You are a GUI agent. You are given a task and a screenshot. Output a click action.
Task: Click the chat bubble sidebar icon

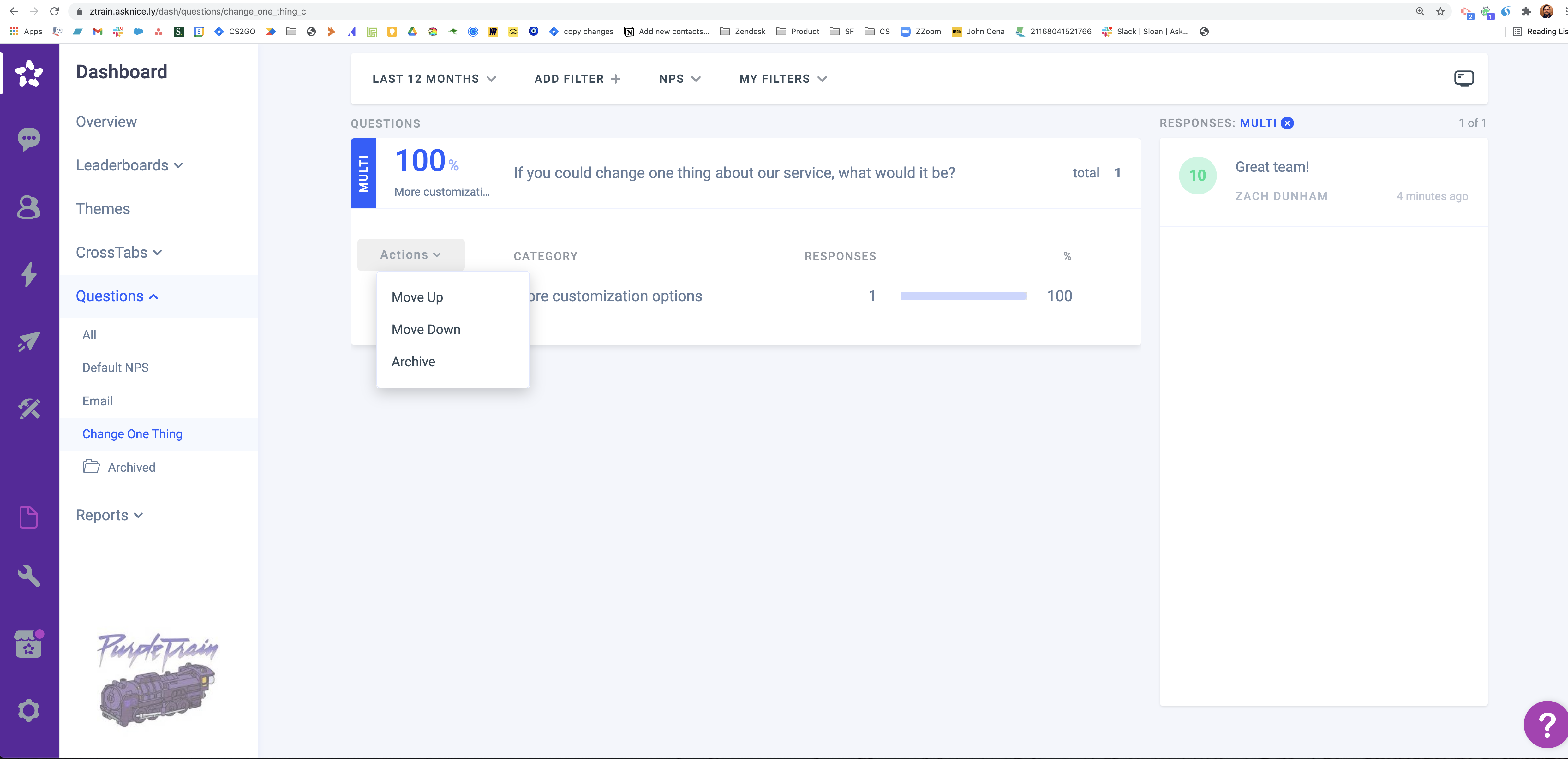29,139
